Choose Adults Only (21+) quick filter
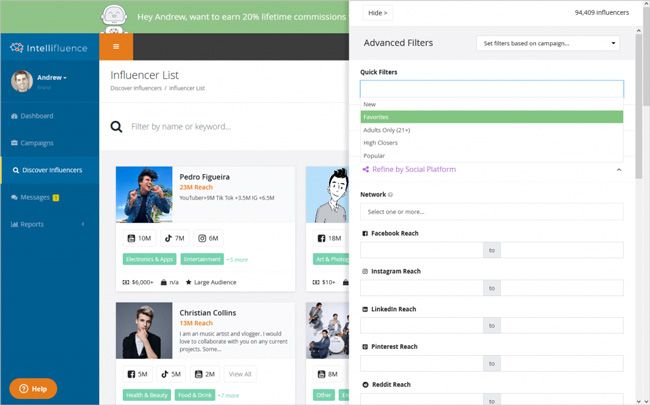This screenshot has height=405, width=650. coord(492,130)
